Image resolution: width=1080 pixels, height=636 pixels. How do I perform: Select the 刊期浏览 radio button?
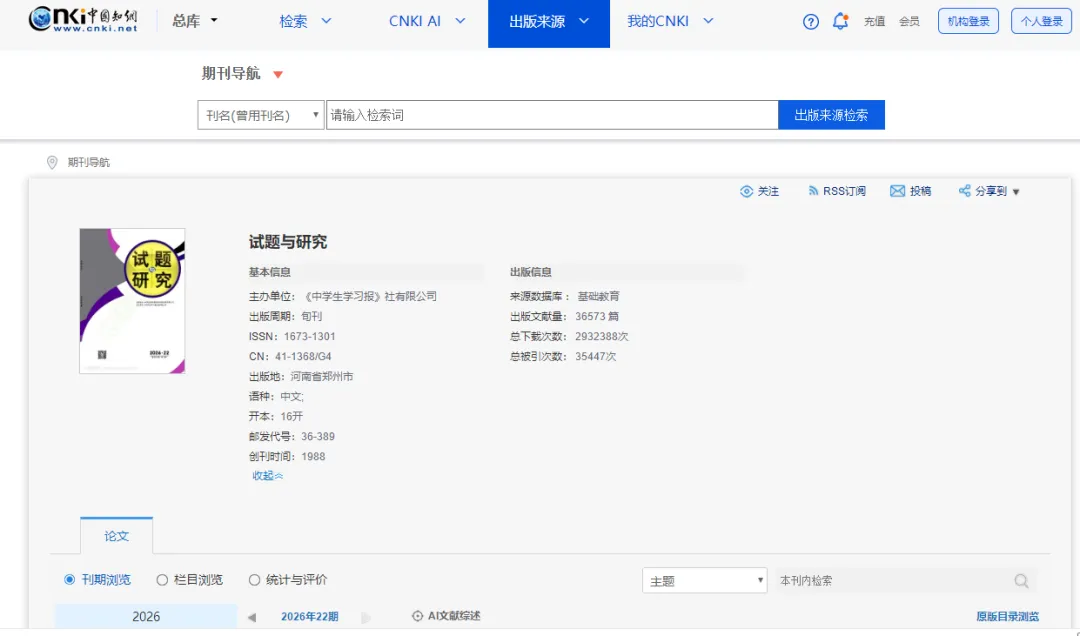tap(69, 579)
